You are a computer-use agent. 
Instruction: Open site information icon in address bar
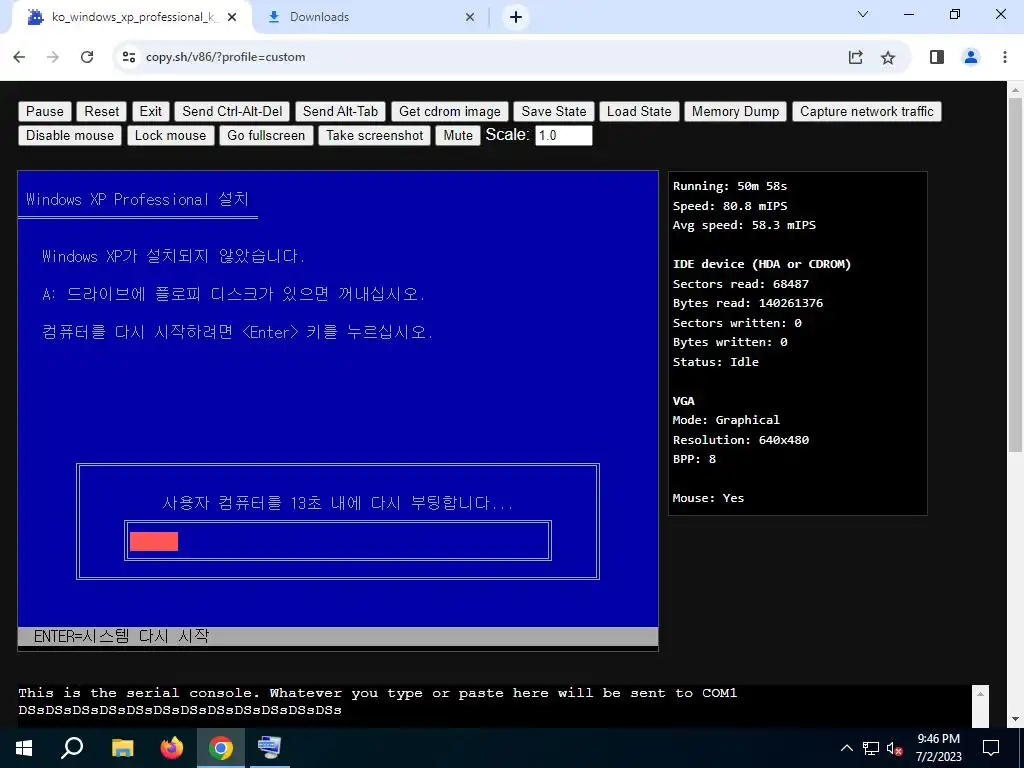(x=129, y=57)
